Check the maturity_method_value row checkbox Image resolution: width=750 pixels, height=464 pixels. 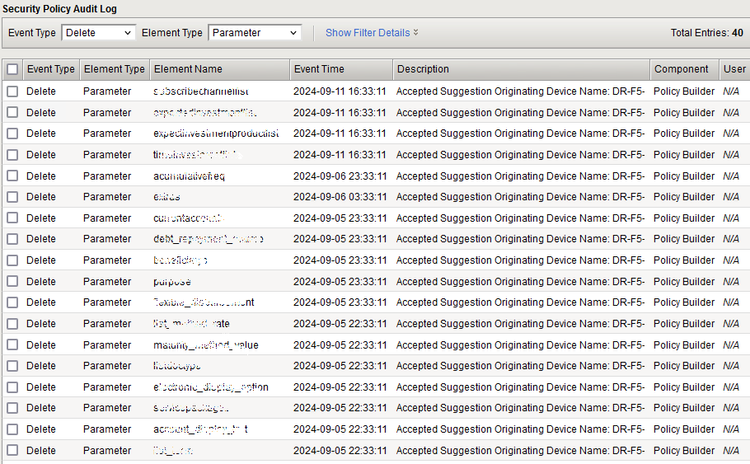pos(12,345)
